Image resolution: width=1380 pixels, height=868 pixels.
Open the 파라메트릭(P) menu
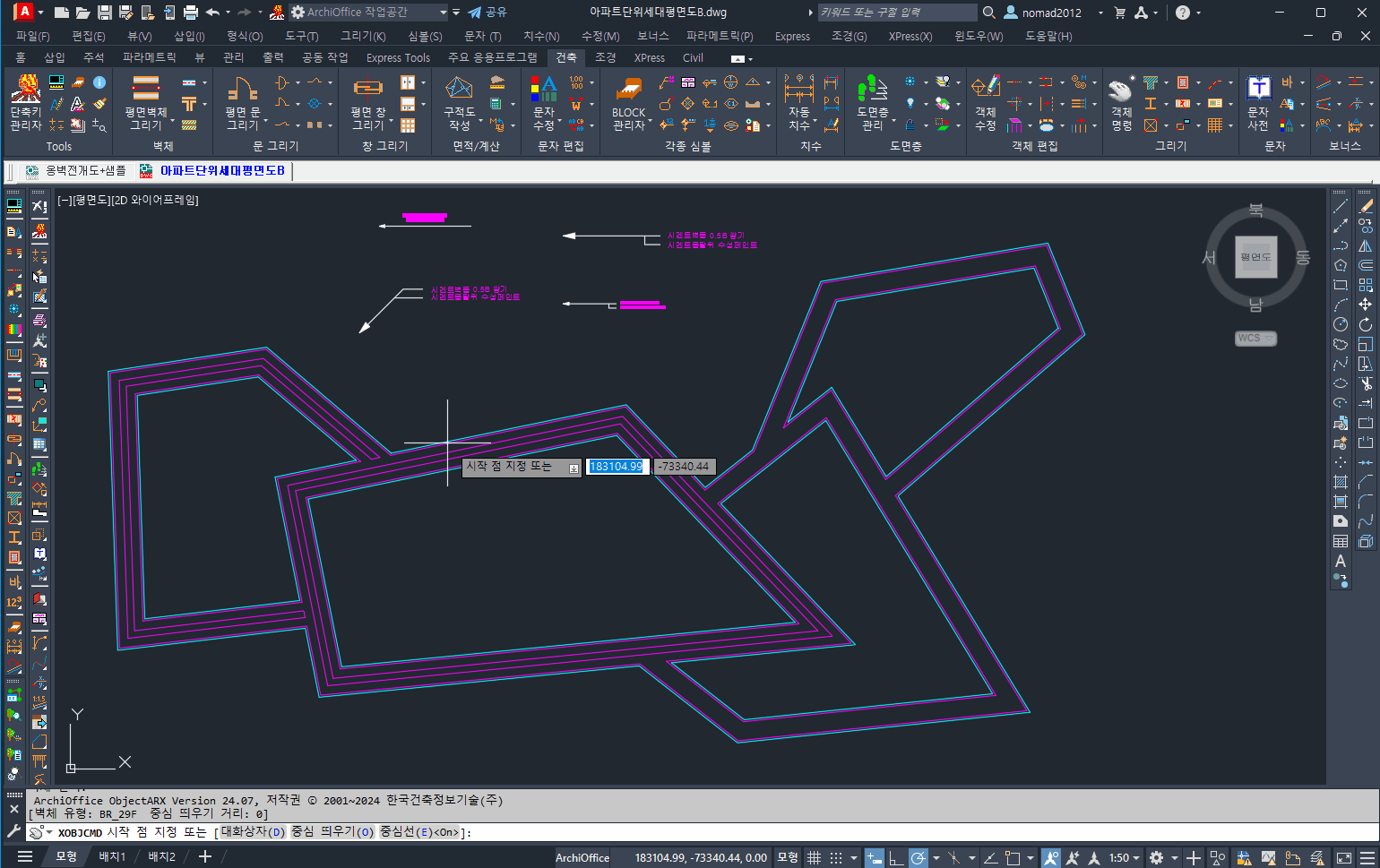point(720,36)
